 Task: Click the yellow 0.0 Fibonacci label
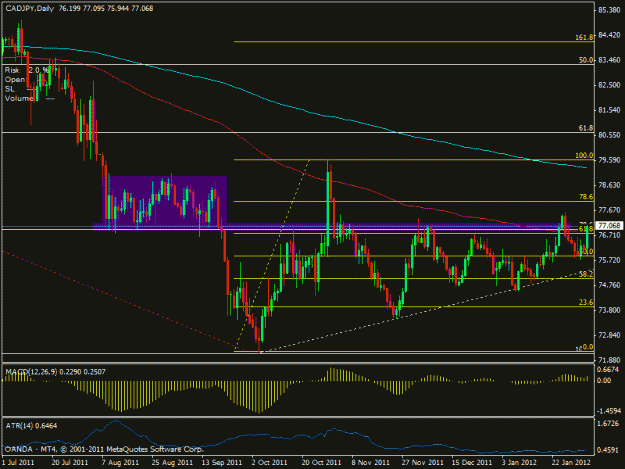[588, 347]
